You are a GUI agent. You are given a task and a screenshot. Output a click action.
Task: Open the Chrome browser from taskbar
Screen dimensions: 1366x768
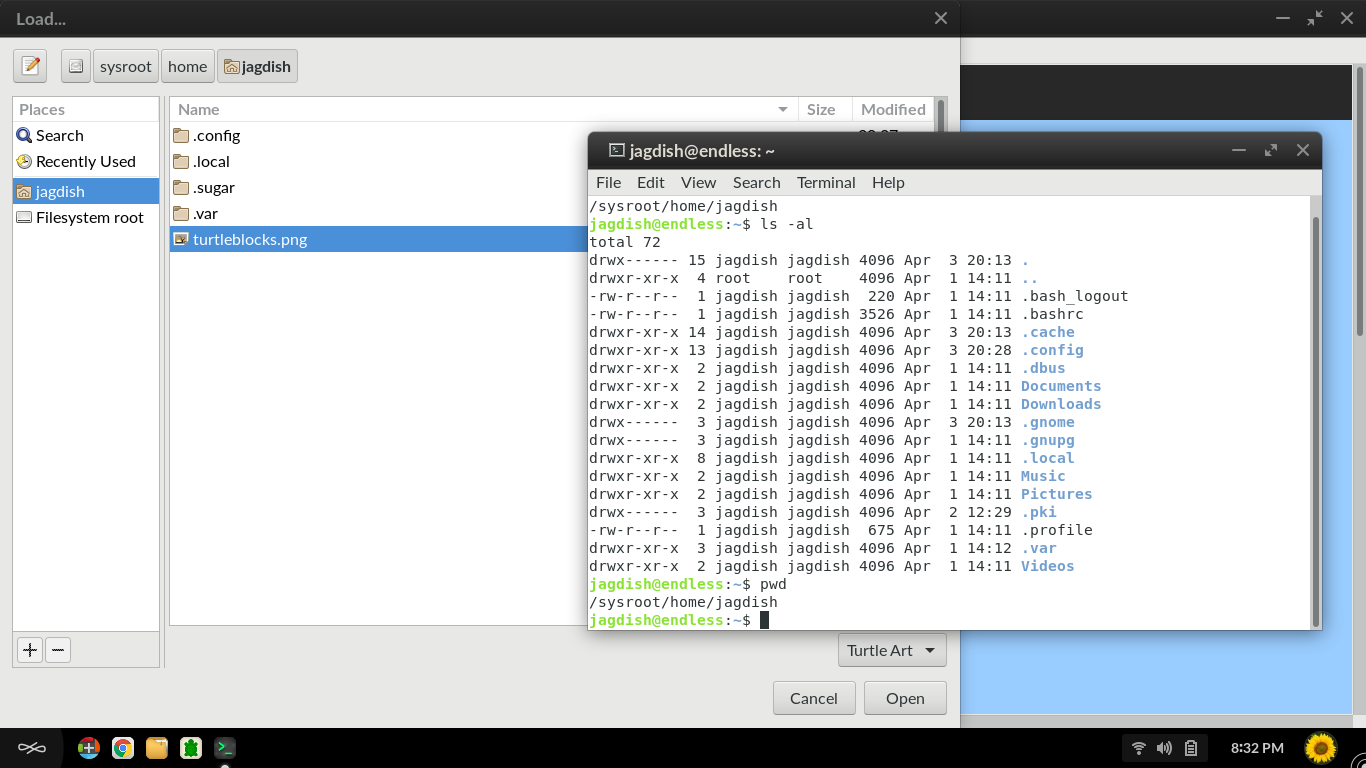coord(123,748)
